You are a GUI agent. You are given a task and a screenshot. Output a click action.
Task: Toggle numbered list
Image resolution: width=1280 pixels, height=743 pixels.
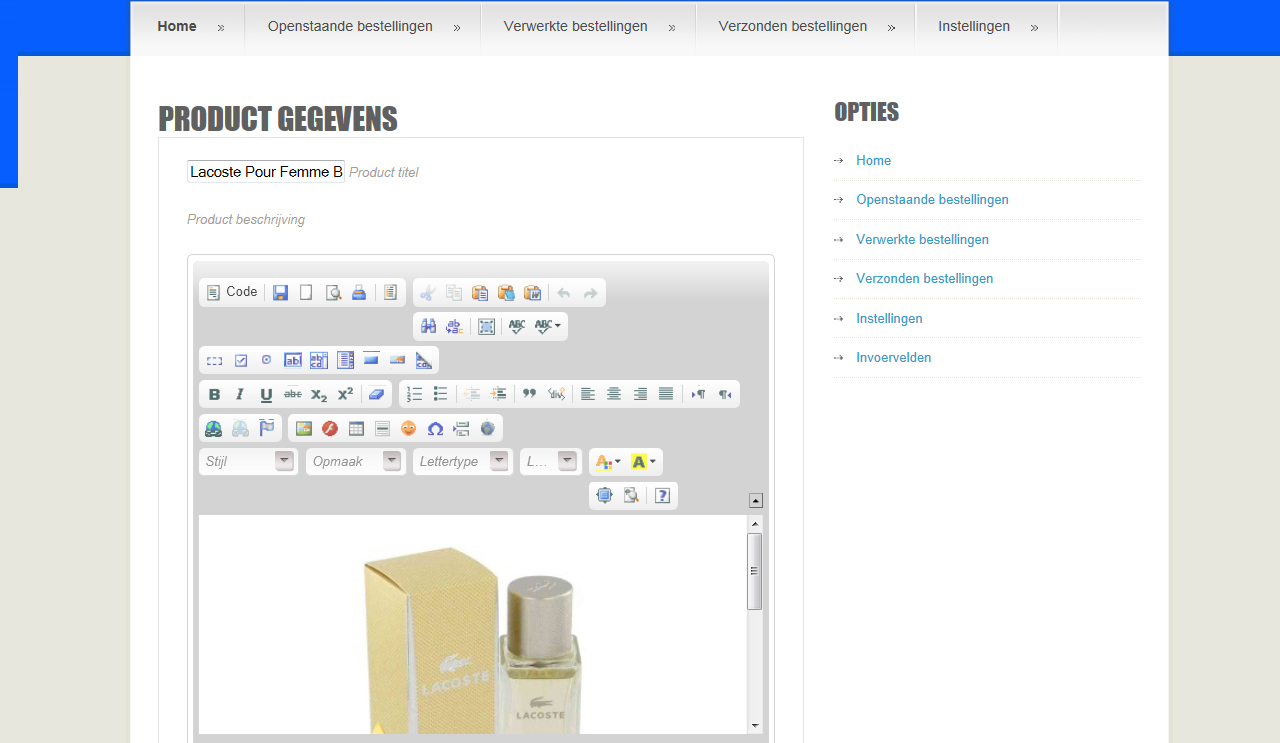tap(414, 394)
